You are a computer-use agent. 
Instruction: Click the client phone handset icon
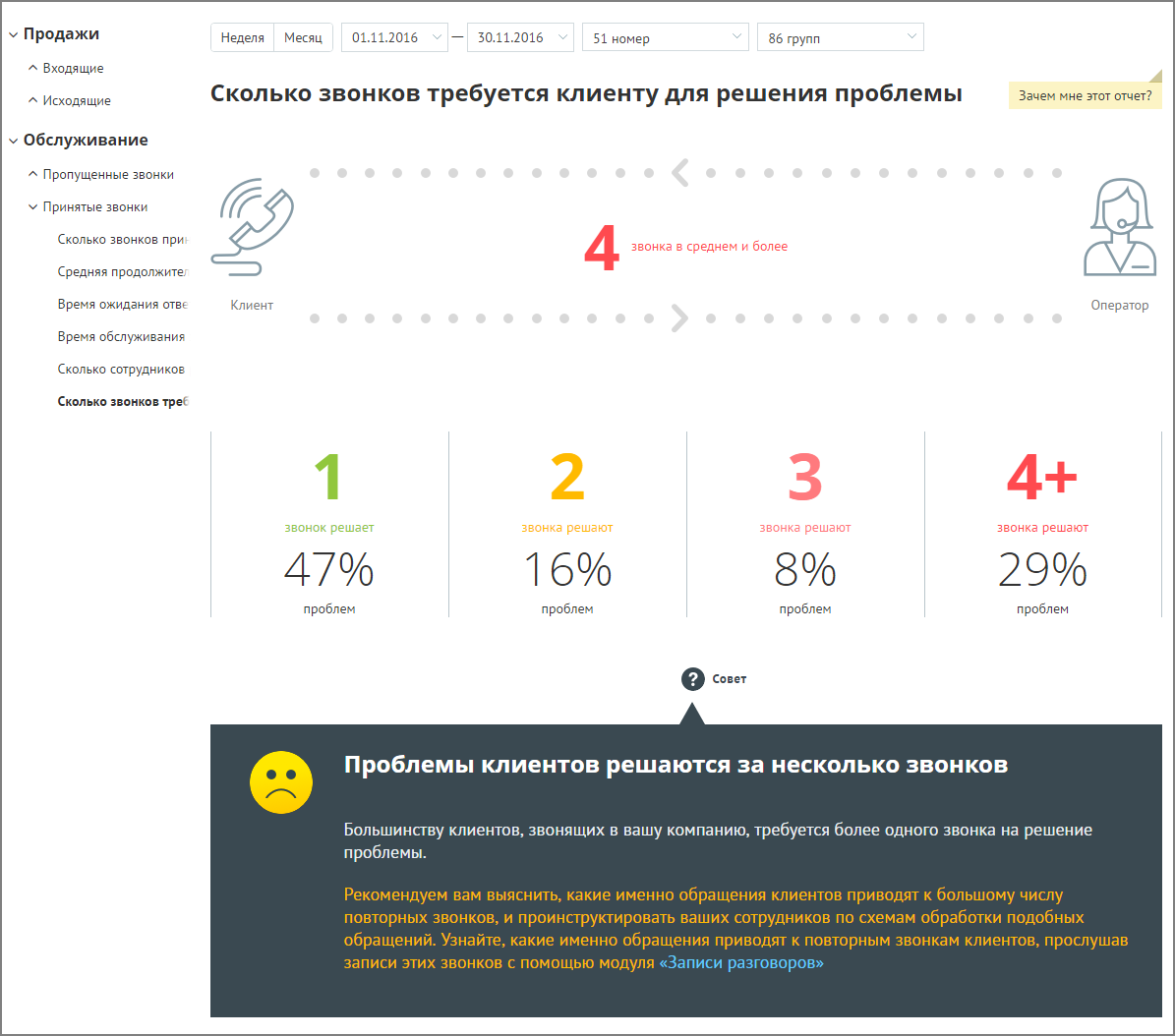point(253,227)
